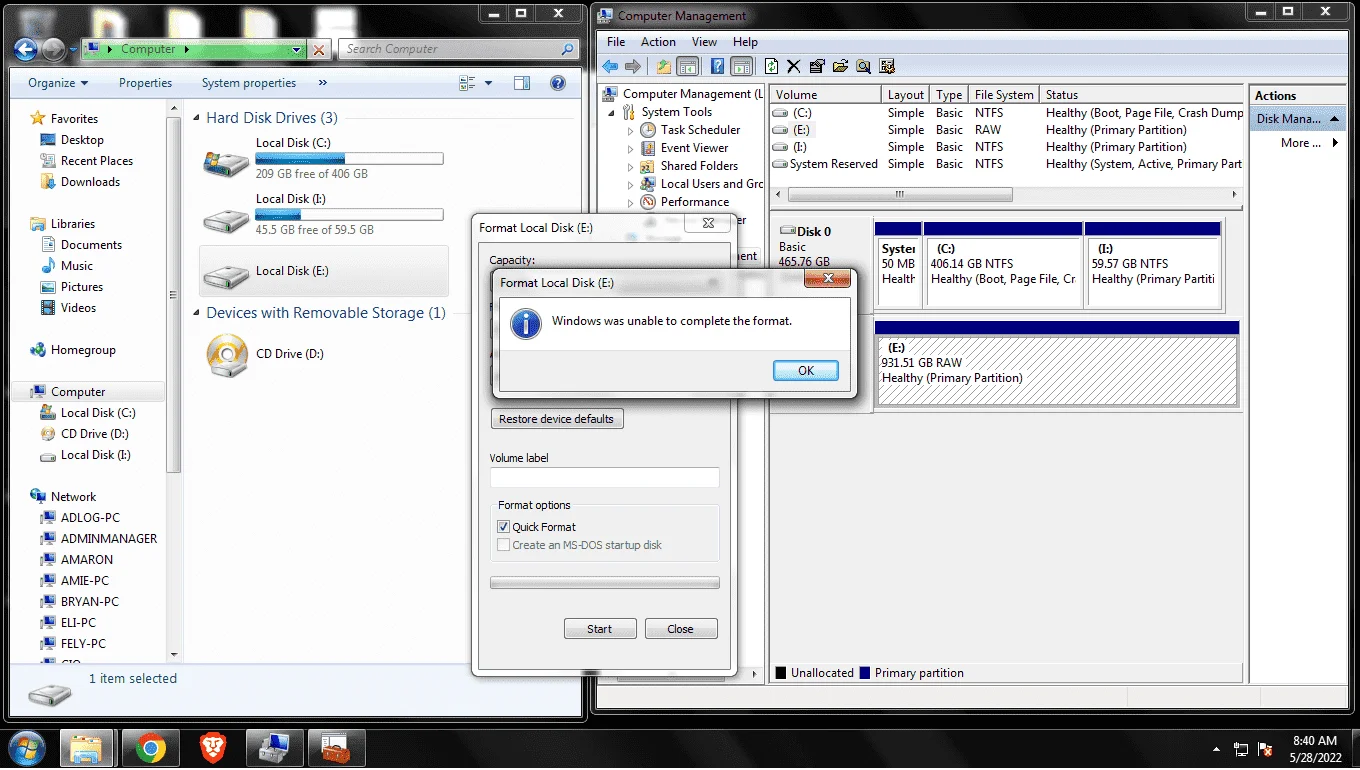Open Organize dropdown in Explorer
Image resolution: width=1360 pixels, height=770 pixels.
(58, 83)
